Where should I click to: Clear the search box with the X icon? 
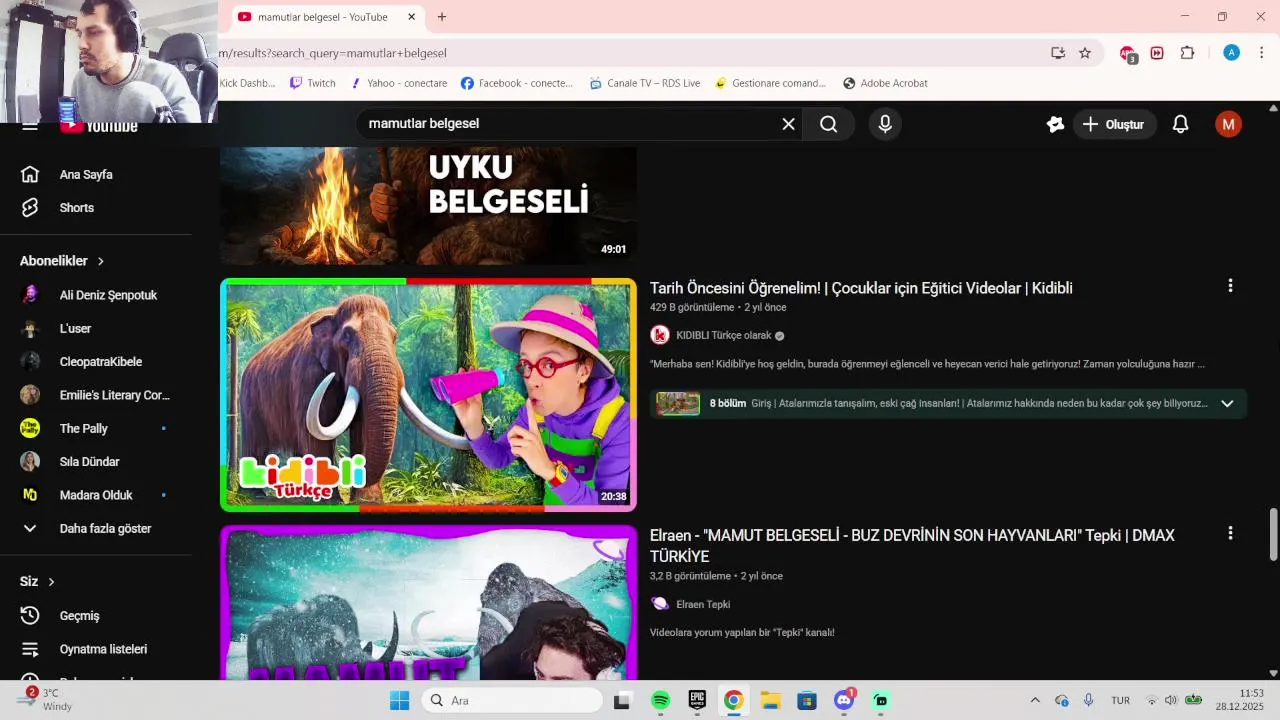[x=788, y=124]
